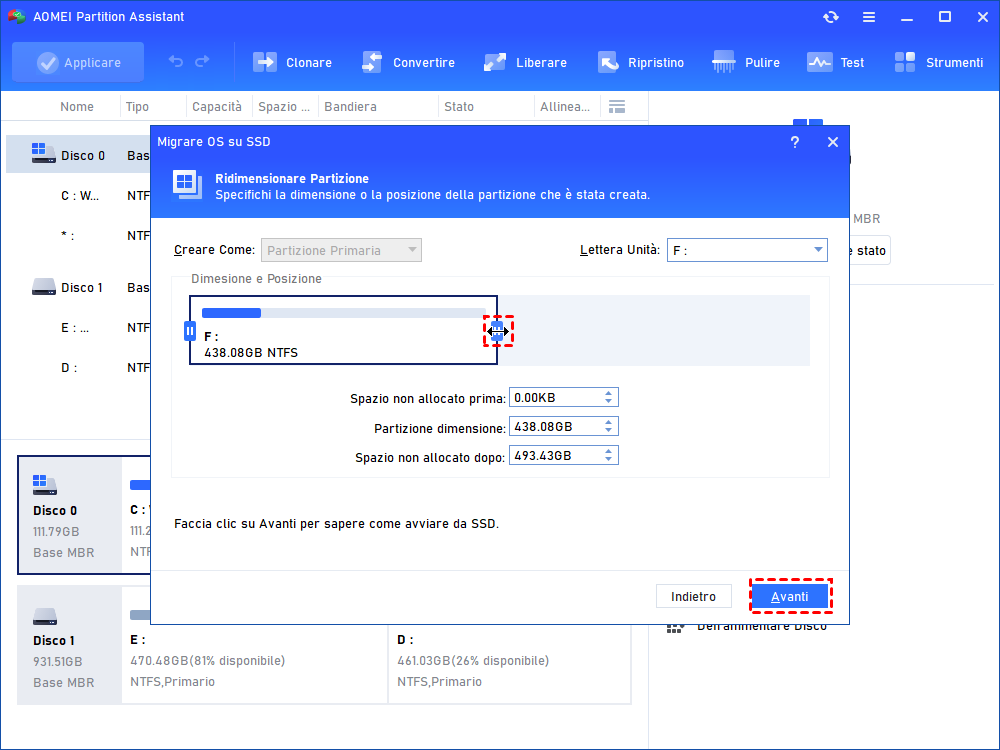Undo the last operation
The width and height of the screenshot is (1000, 750).
176,62
